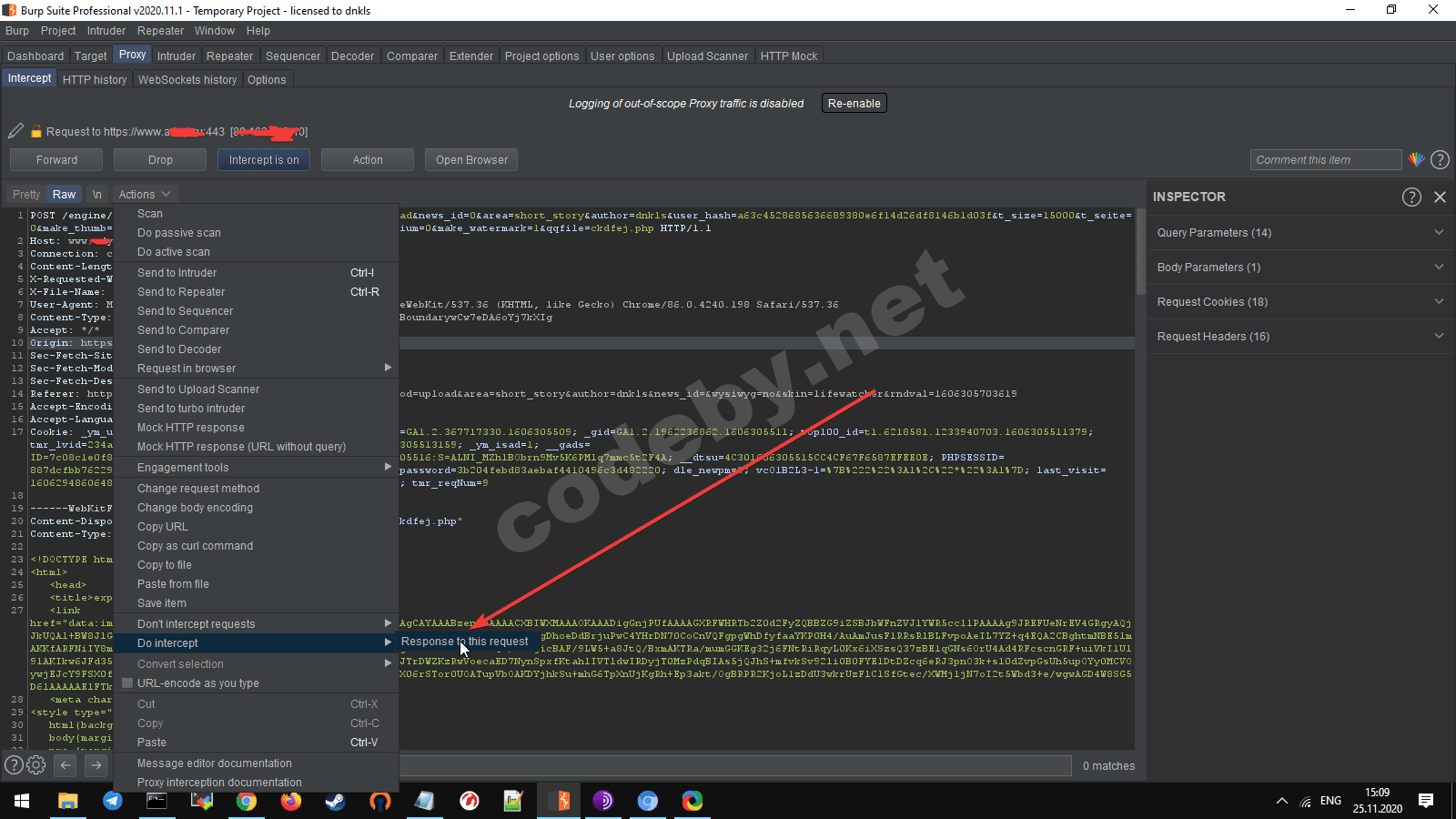Viewport: 1456px width, 819px height.
Task: Switch to the HTTP history tab
Action: pyautogui.click(x=95, y=80)
